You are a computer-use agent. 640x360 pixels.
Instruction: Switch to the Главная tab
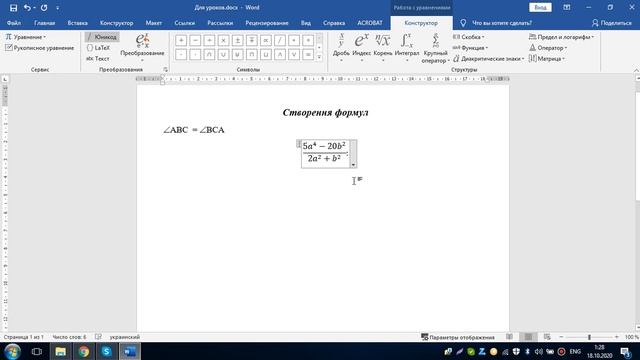(x=44, y=23)
